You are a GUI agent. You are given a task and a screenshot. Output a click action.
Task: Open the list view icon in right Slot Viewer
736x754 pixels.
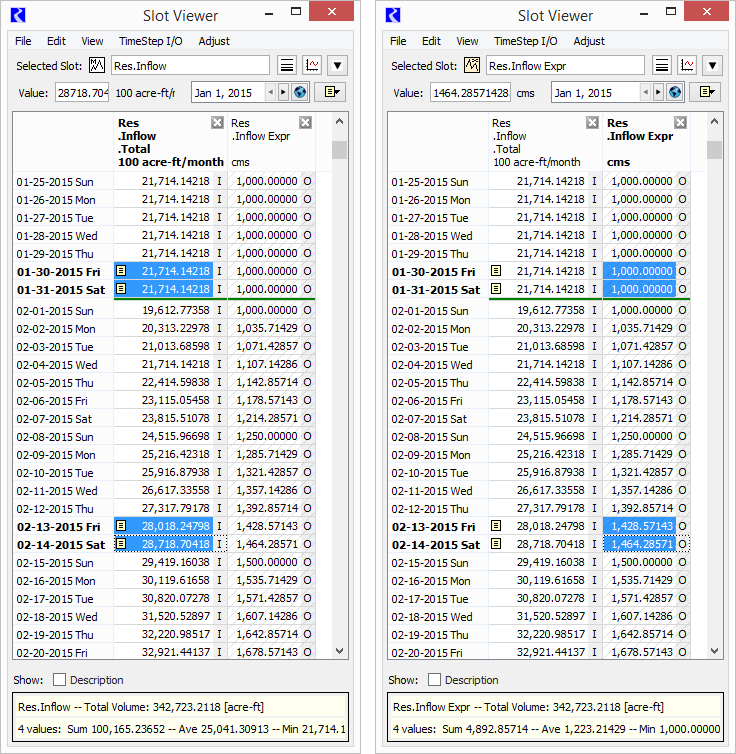click(662, 65)
